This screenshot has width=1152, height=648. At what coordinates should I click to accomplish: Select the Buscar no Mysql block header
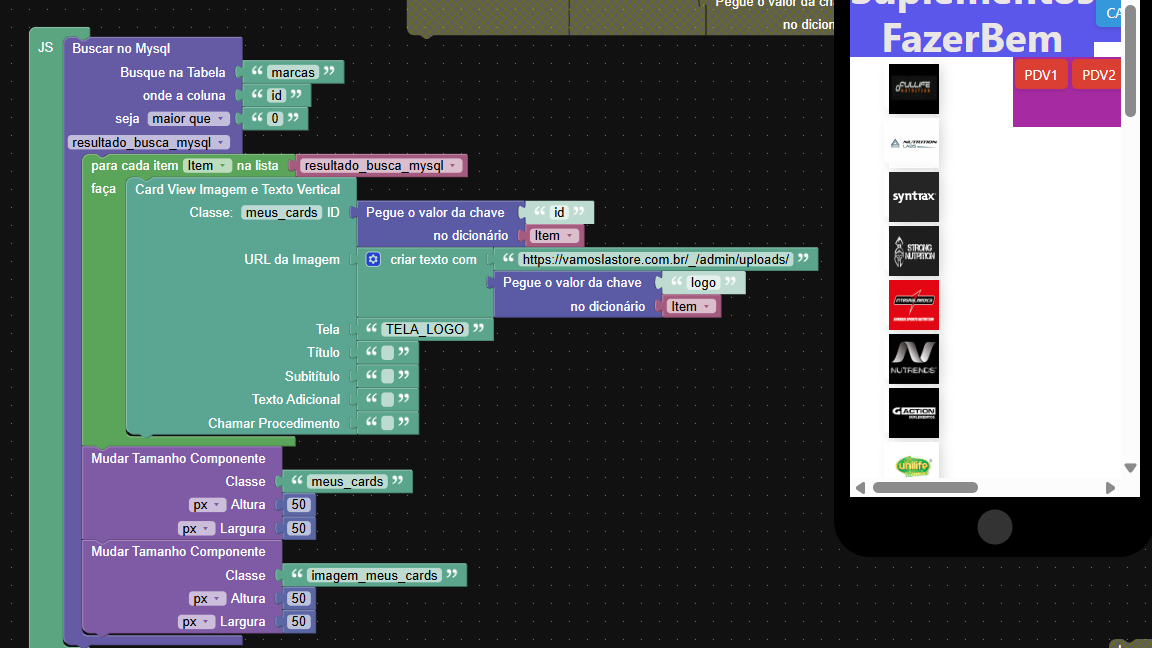(121, 48)
